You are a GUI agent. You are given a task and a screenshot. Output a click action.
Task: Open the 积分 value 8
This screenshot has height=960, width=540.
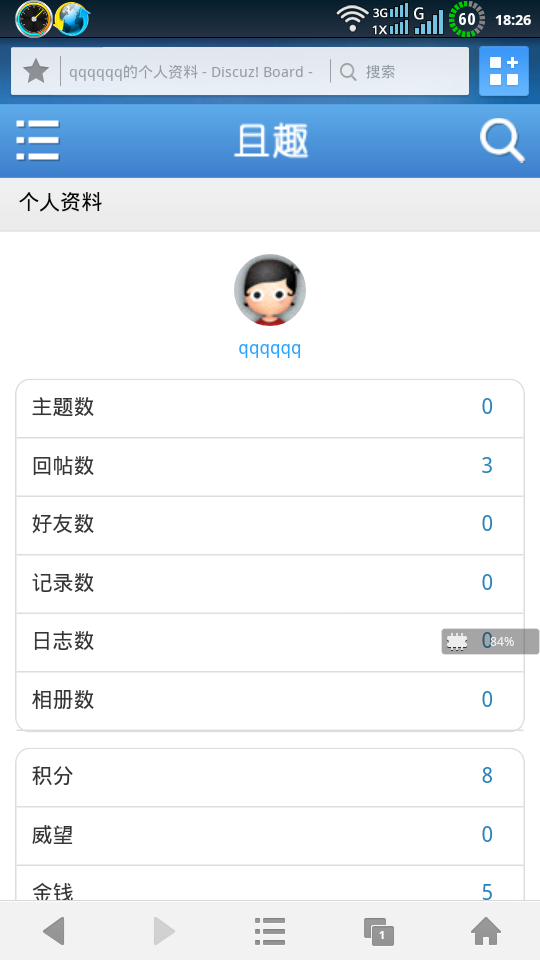pos(487,776)
